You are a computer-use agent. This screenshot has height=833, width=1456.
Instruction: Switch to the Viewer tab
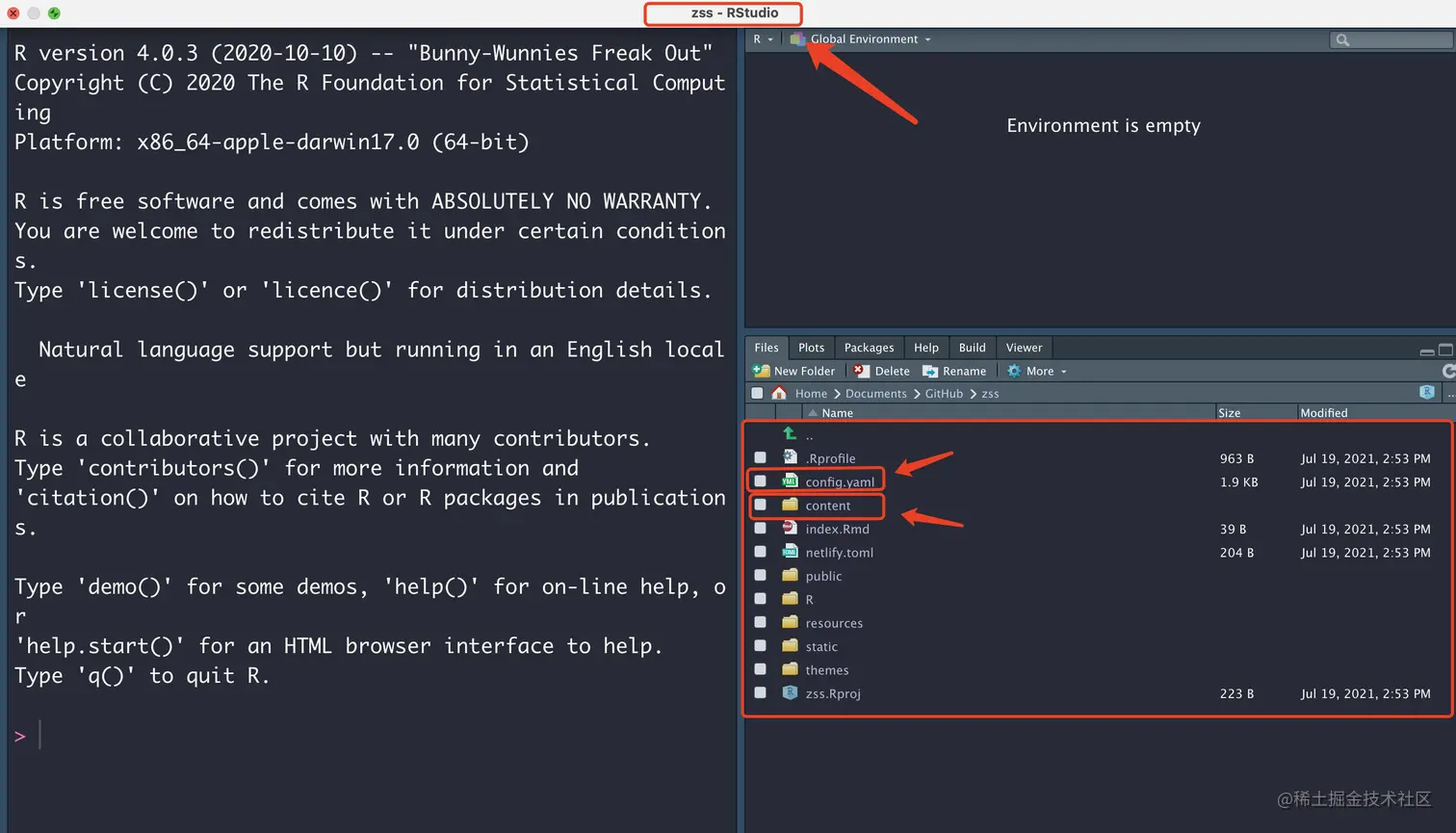(x=1025, y=348)
